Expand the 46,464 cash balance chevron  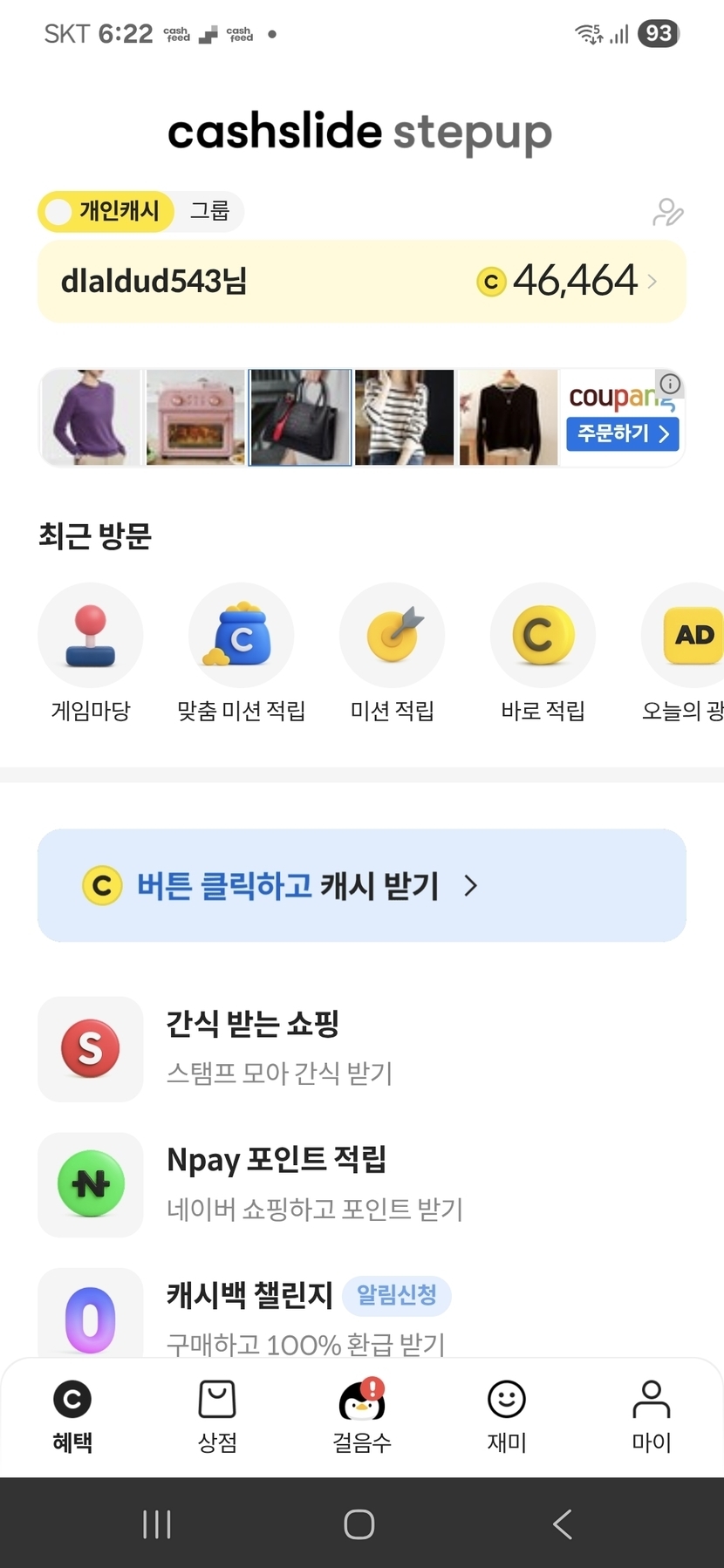652,282
